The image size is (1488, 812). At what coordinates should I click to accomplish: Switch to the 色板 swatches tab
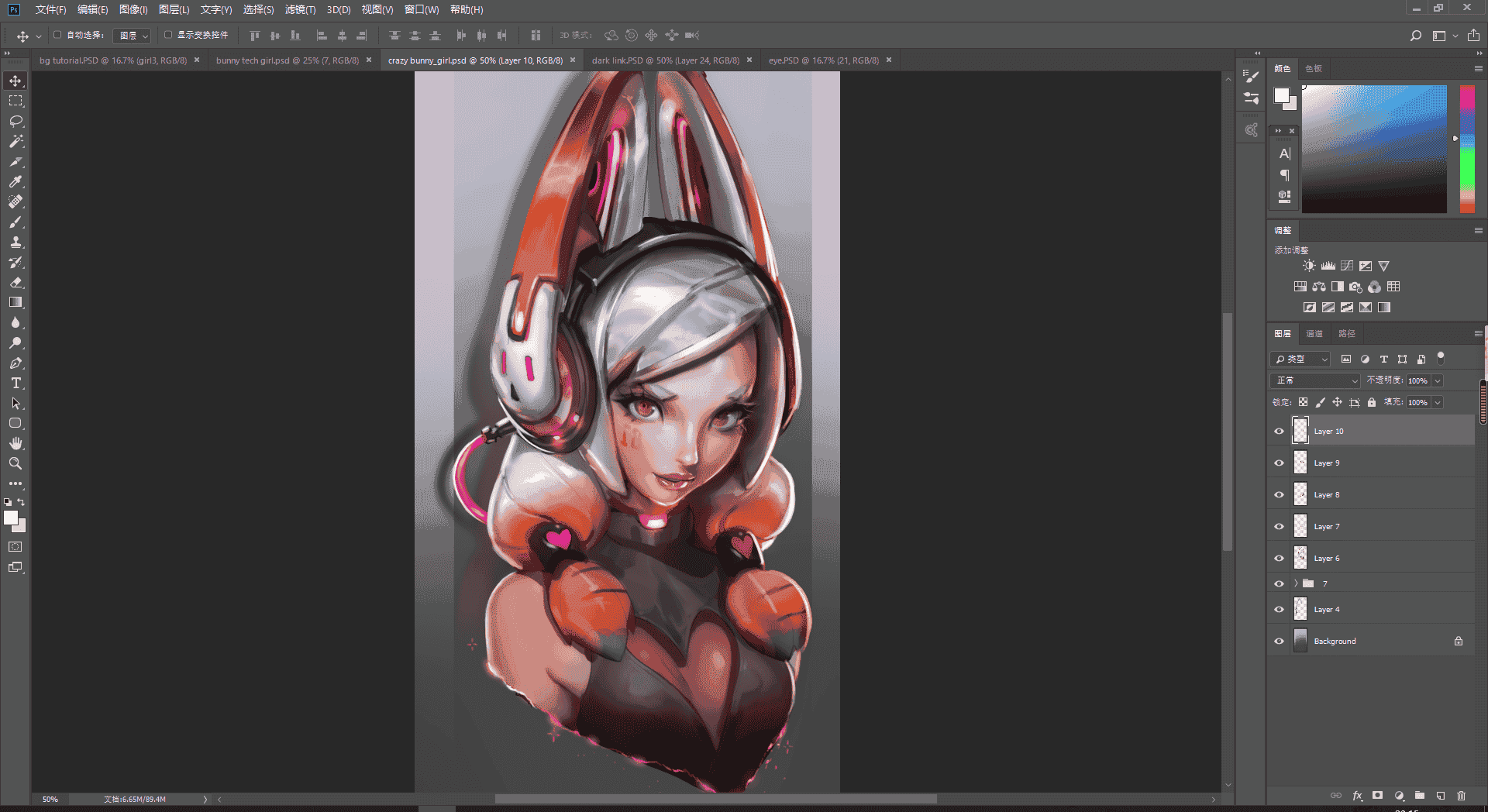[1314, 69]
